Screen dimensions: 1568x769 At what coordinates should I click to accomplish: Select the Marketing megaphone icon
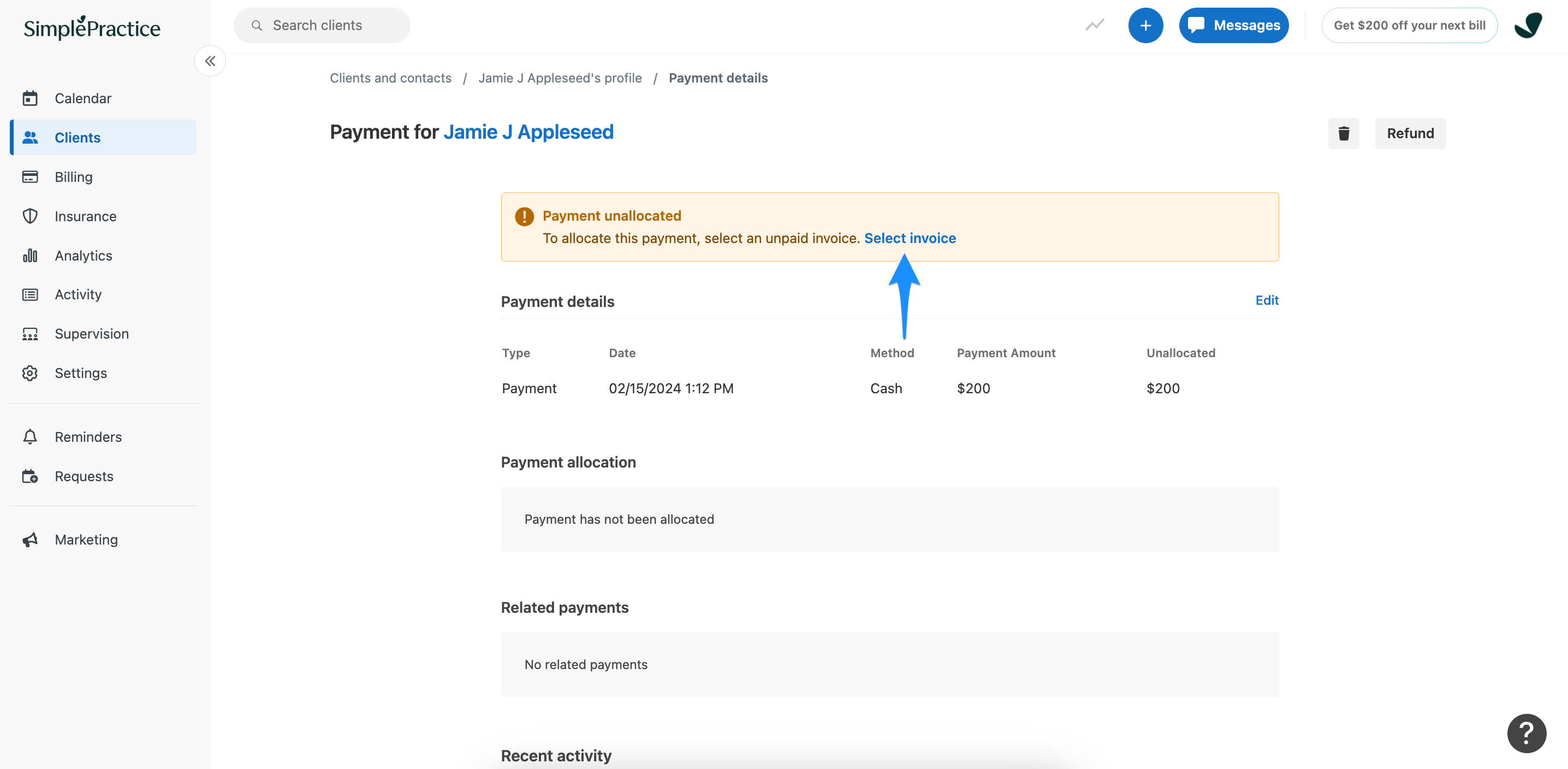click(31, 540)
